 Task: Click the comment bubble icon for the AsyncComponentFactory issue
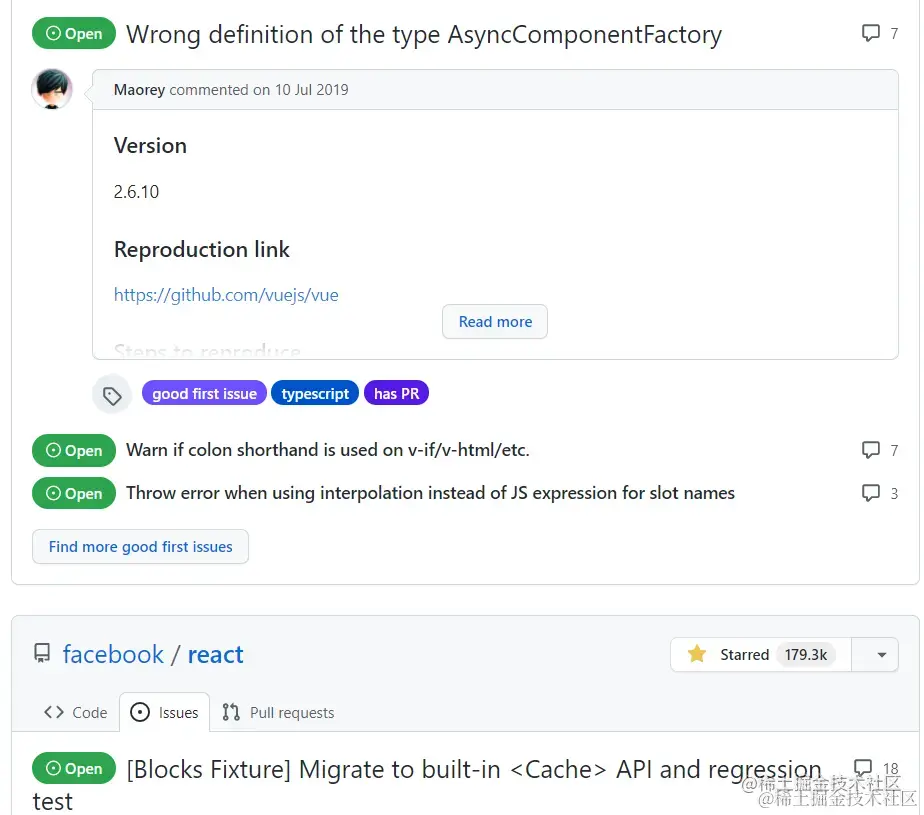(870, 33)
